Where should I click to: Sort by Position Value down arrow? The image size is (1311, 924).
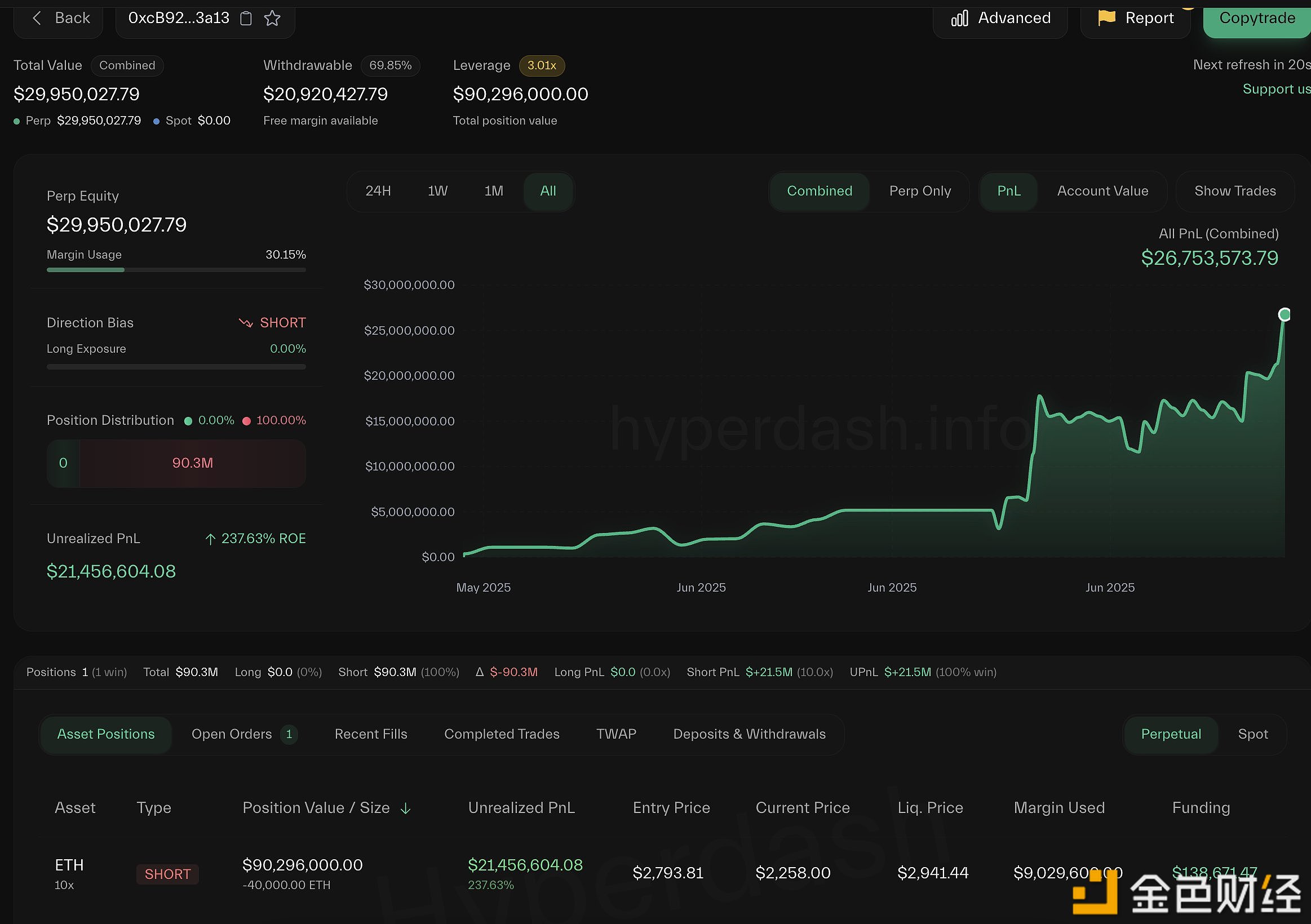[405, 808]
